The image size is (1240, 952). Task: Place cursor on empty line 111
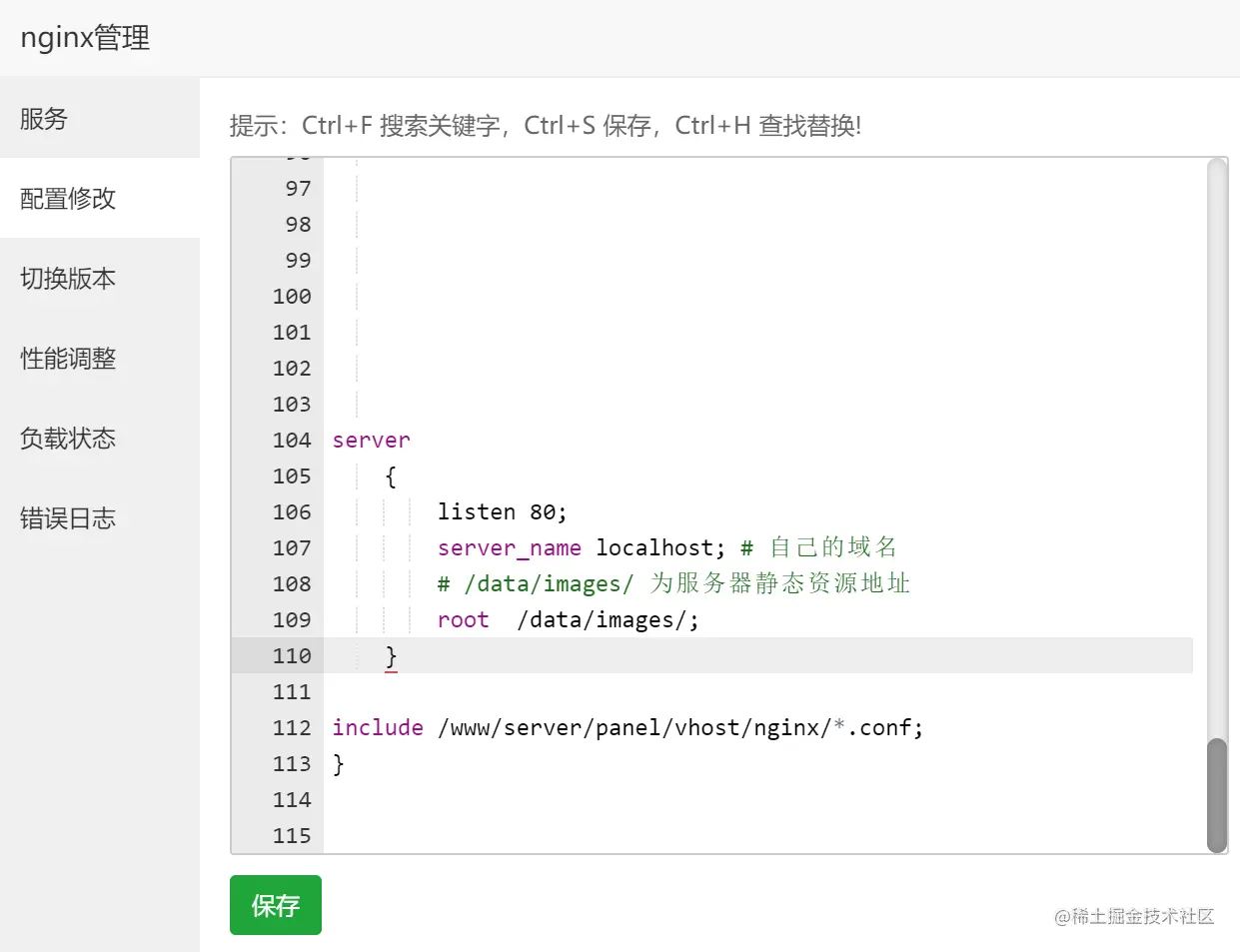759,691
